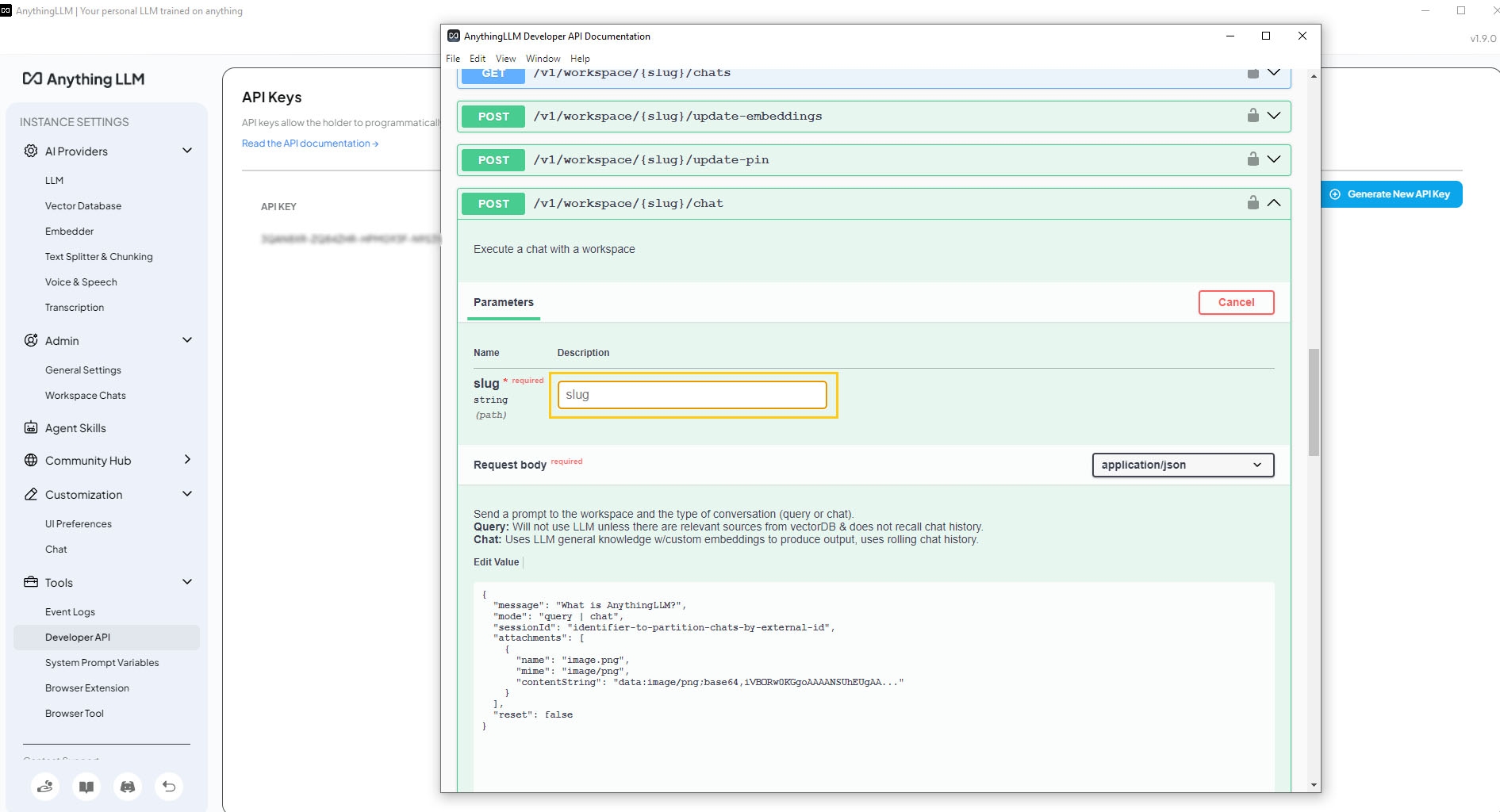Click the donate hand icon at sidebar bottom
Viewport: 1500px width, 812px height.
(x=45, y=787)
